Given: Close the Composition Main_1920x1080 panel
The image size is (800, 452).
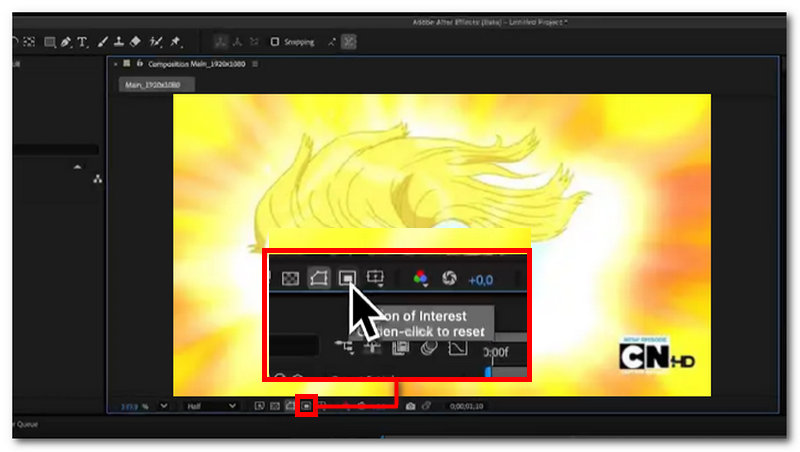Looking at the screenshot, I should coord(116,64).
